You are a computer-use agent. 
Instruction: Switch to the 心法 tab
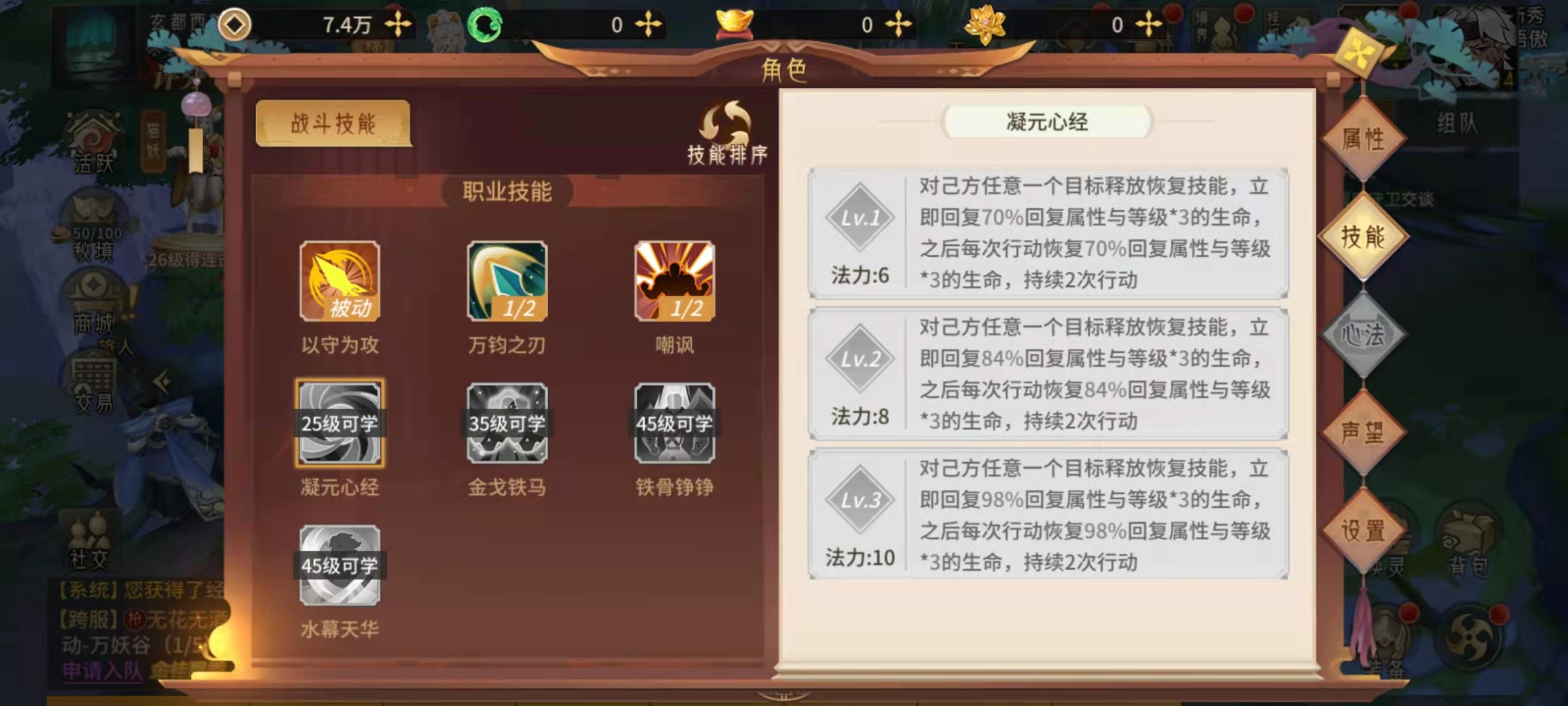click(1363, 335)
